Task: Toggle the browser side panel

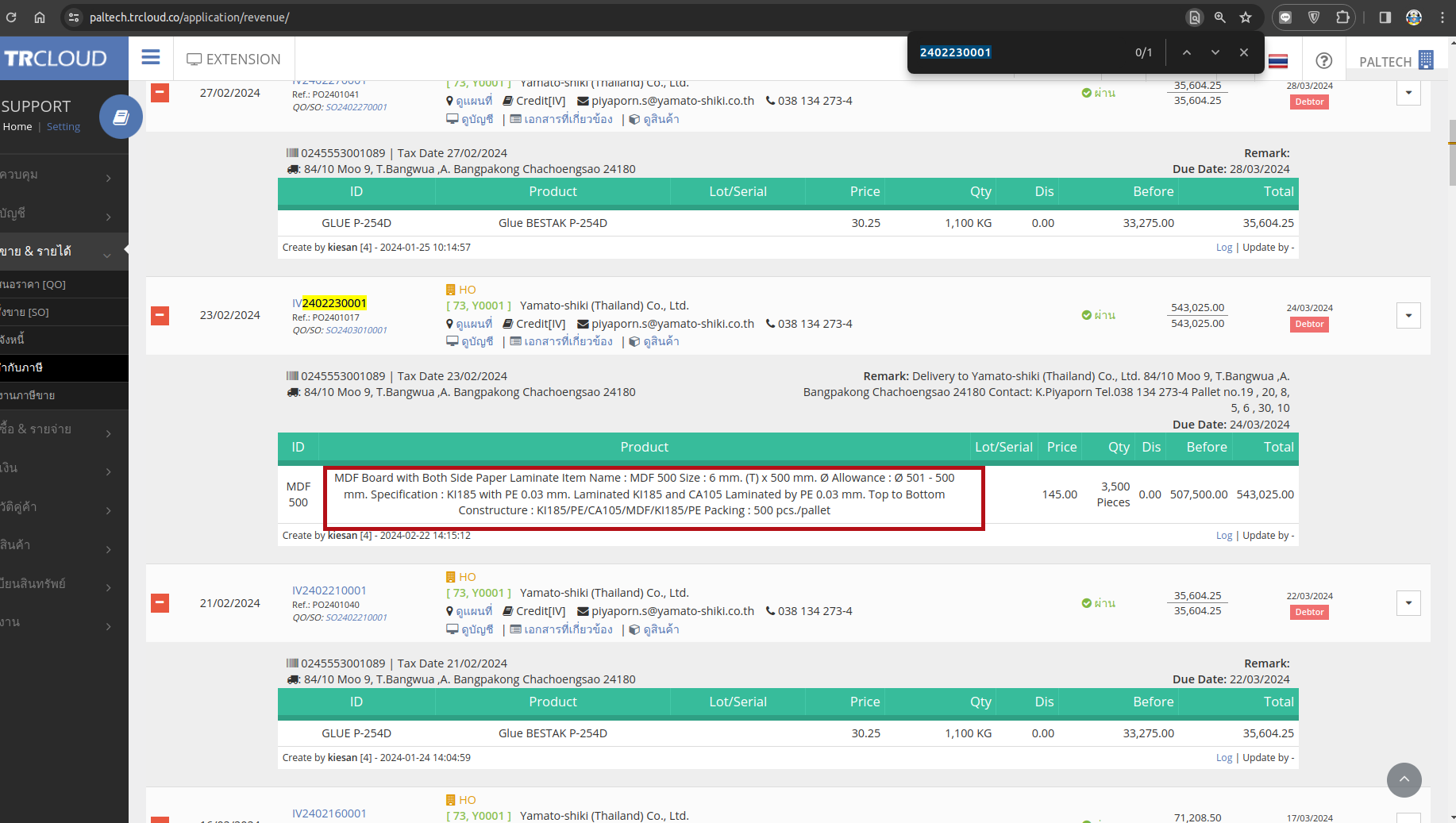Action: [1385, 17]
